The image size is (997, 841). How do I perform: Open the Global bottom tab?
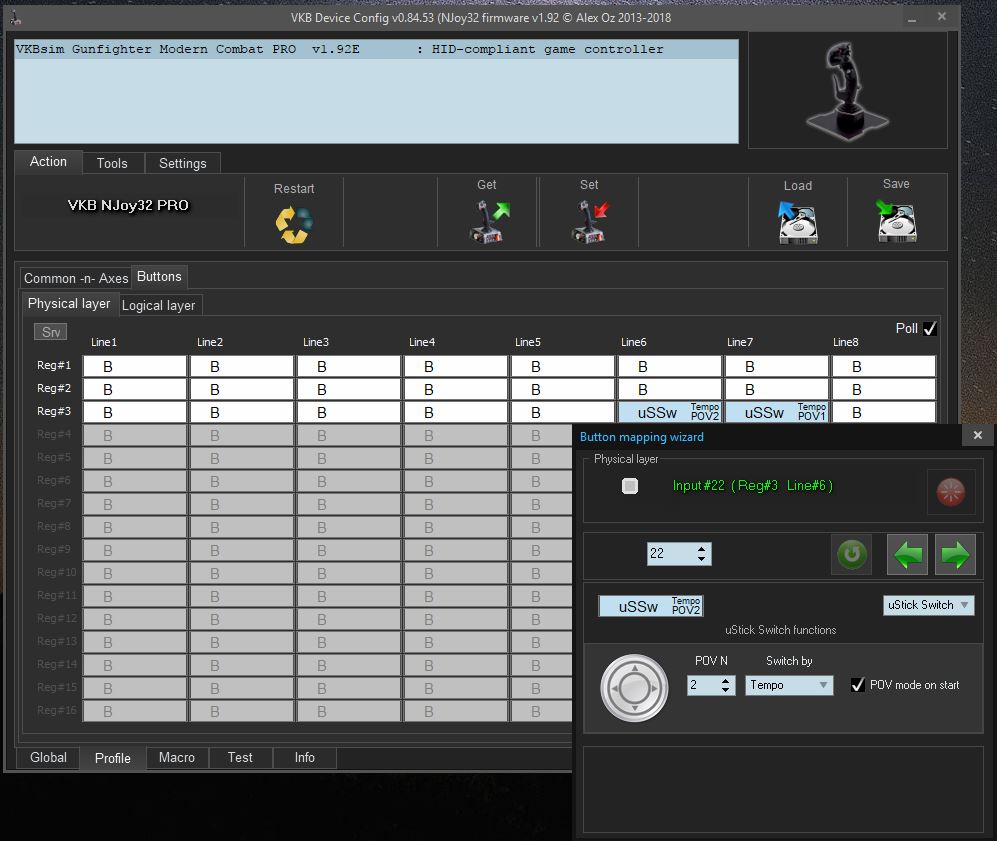(x=48, y=758)
